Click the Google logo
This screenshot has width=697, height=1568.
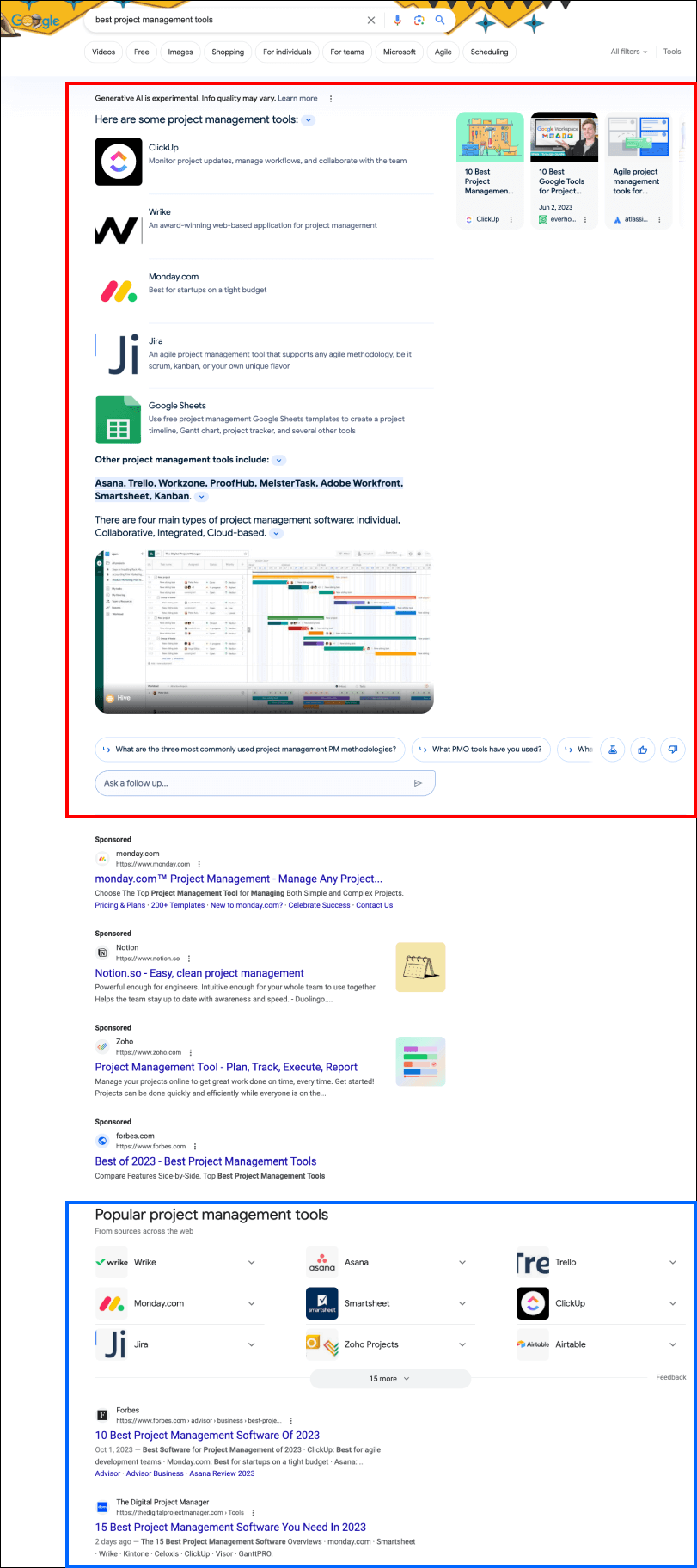pyautogui.click(x=35, y=21)
